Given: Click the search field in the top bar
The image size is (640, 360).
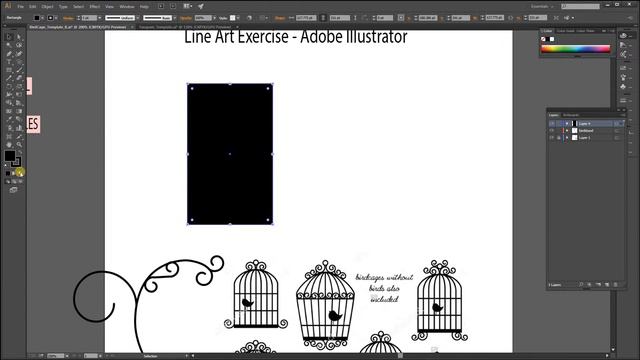Looking at the screenshot, I should (x=580, y=7).
